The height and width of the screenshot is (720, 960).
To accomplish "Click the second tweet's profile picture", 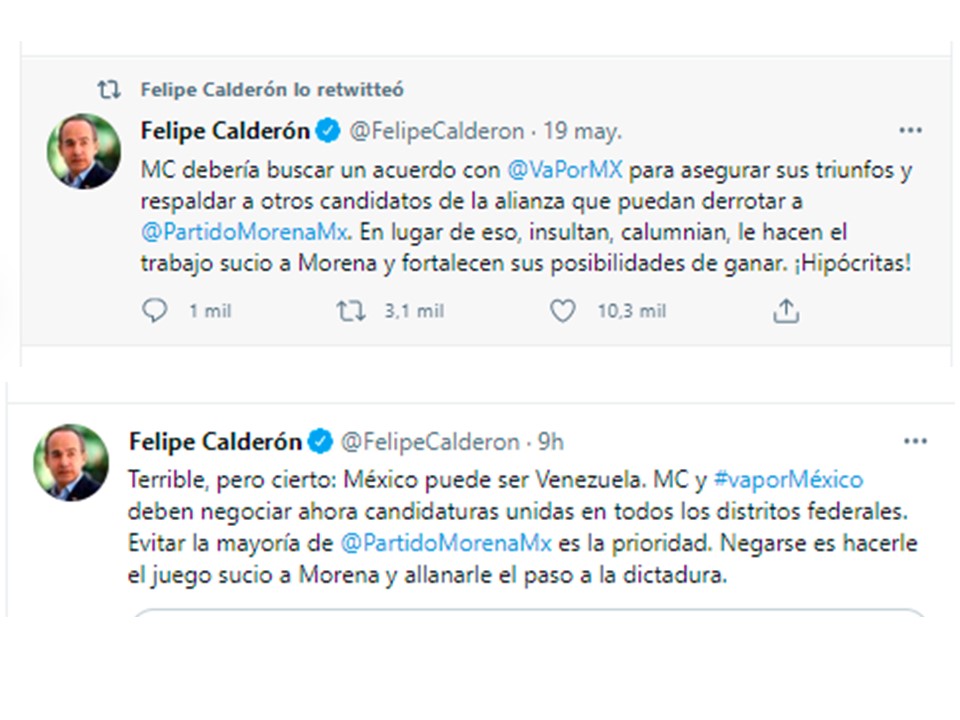I will click(71, 462).
